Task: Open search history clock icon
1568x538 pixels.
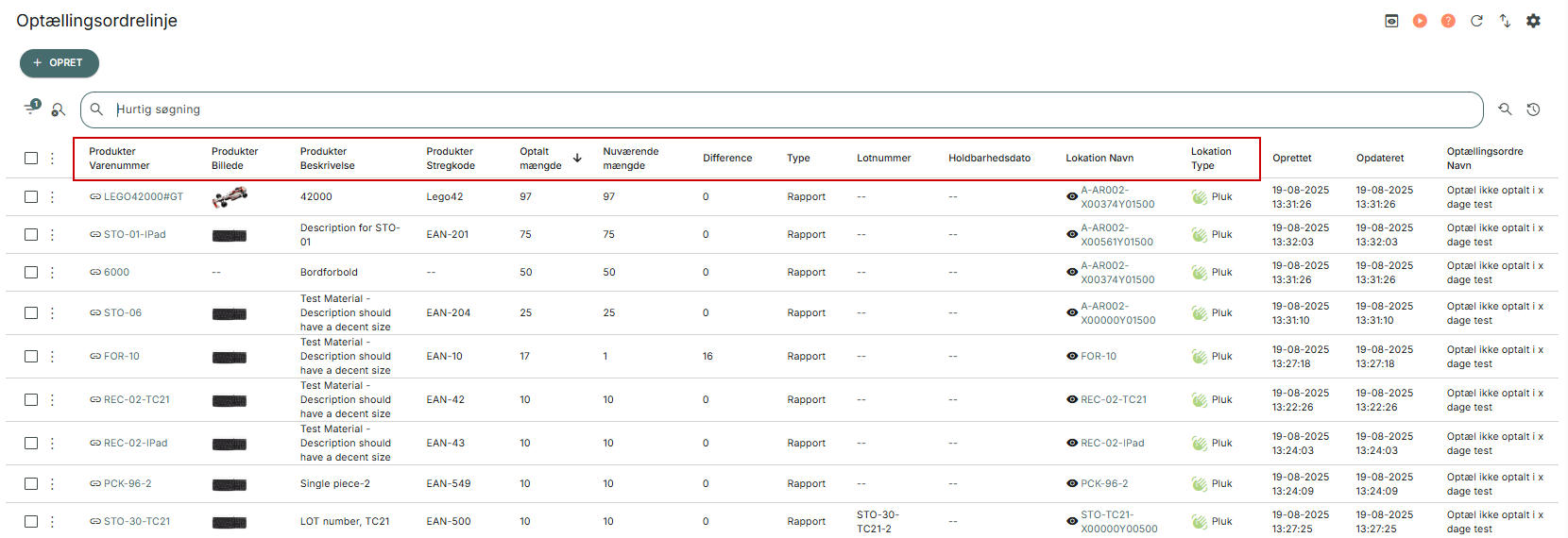Action: pyautogui.click(x=1533, y=109)
